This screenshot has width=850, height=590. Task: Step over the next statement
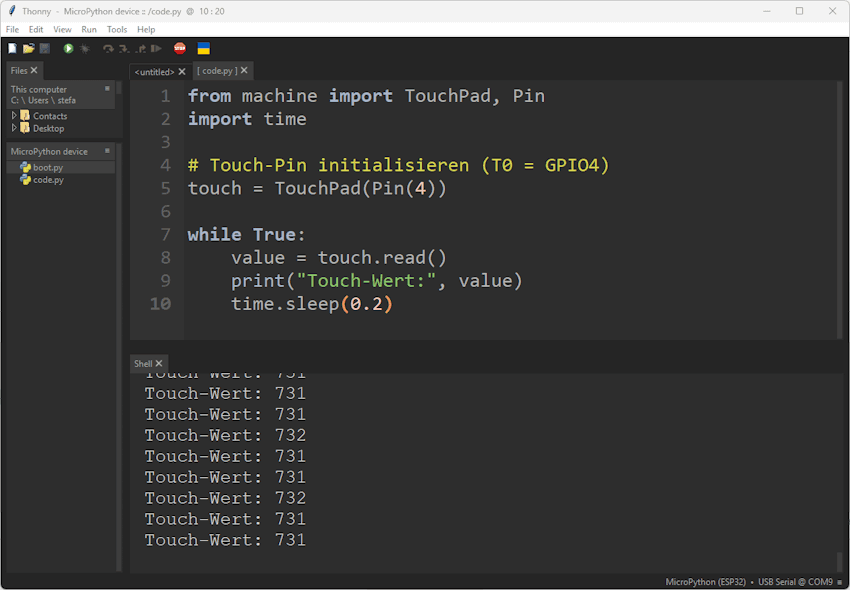(108, 47)
